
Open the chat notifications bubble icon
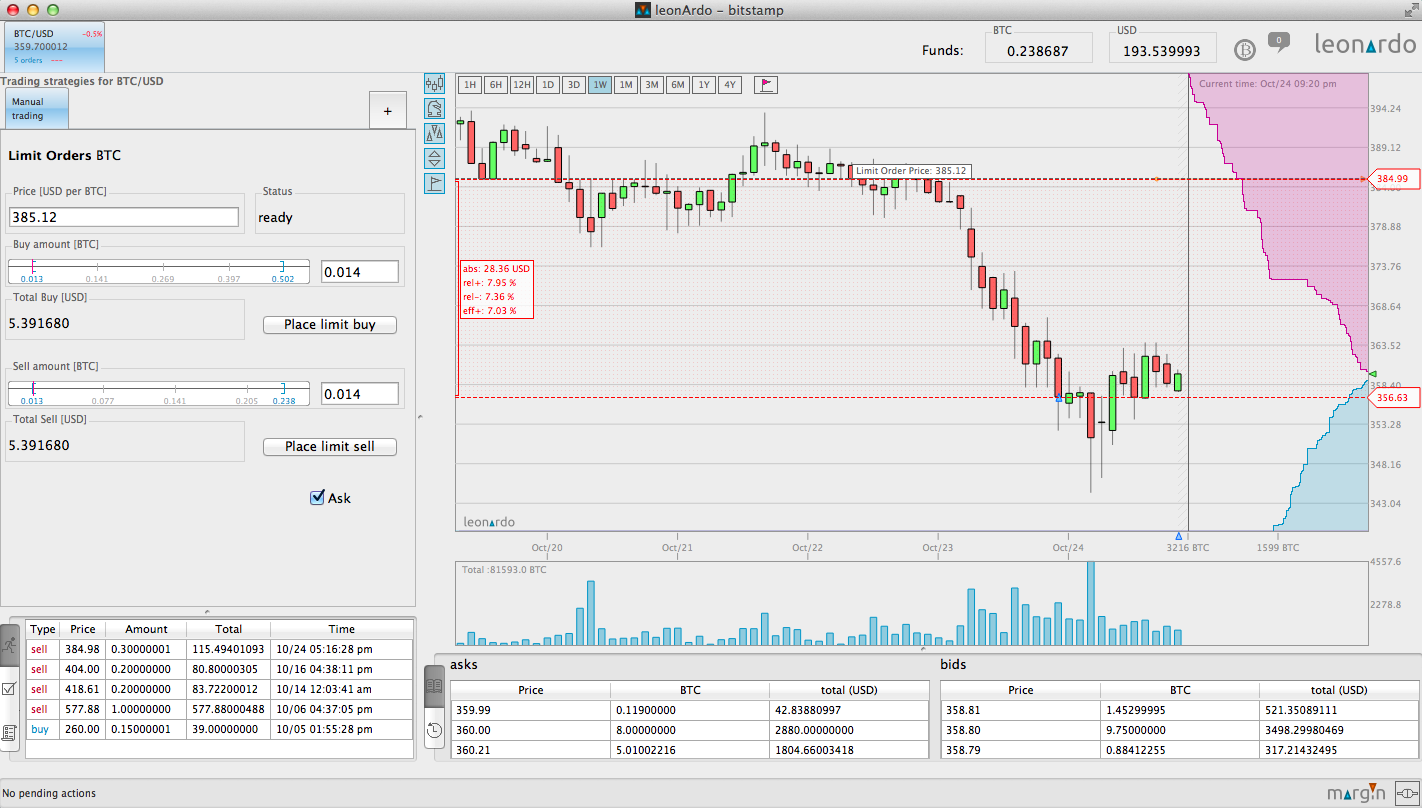(x=1278, y=42)
